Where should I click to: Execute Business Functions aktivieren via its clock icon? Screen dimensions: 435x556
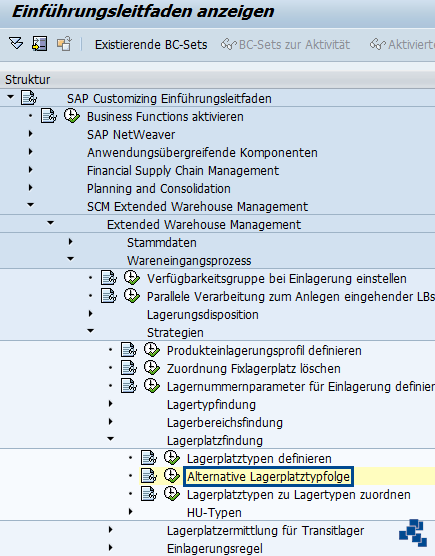coord(72,116)
